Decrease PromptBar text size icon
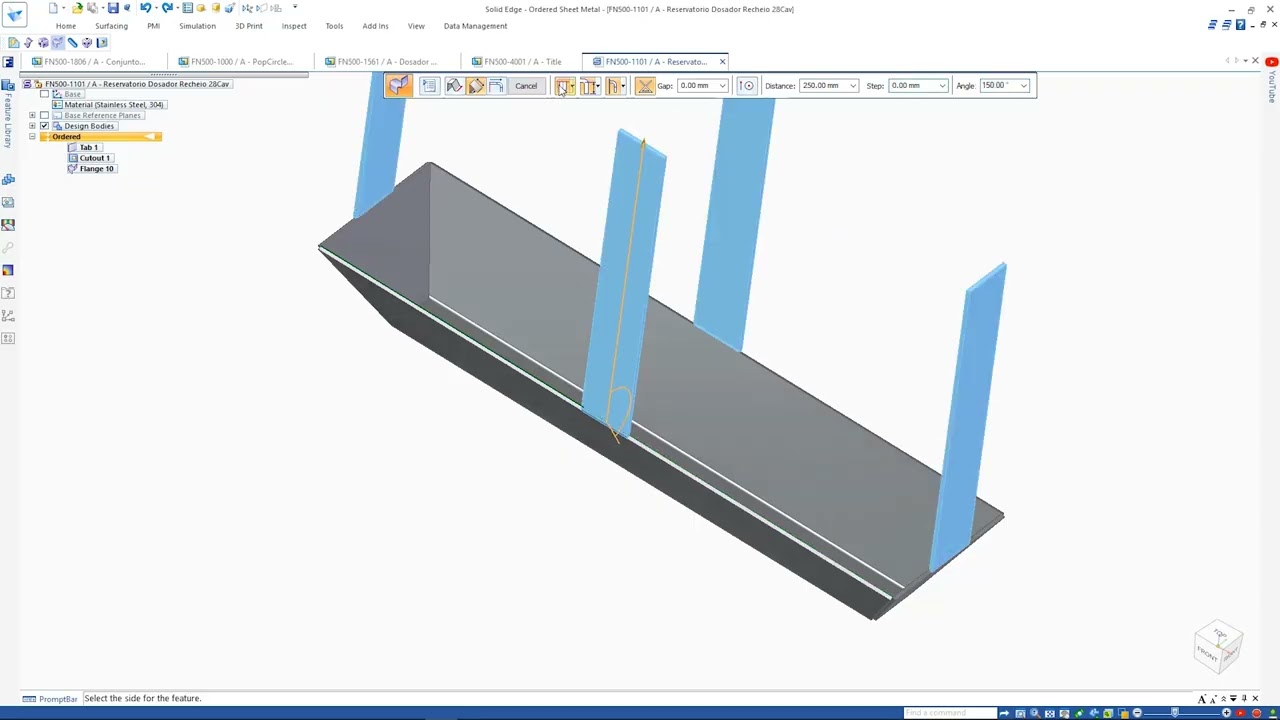The image size is (1280, 720). pyautogui.click(x=1213, y=699)
